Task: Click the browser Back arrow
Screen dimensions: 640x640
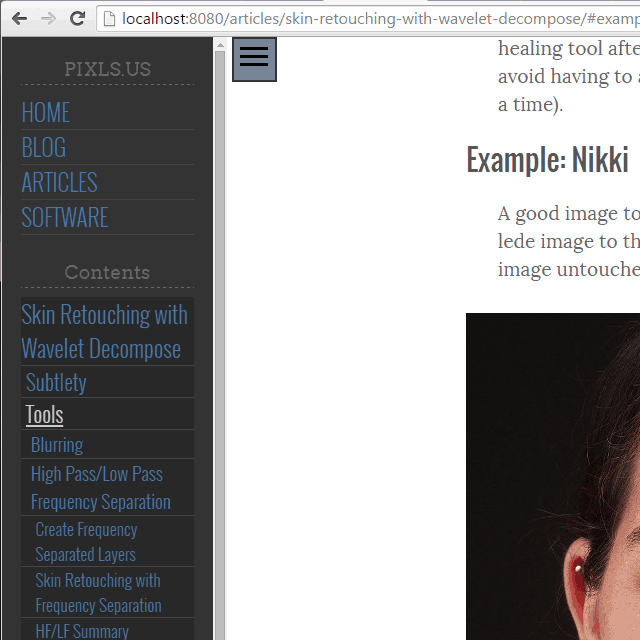Action: click(19, 18)
